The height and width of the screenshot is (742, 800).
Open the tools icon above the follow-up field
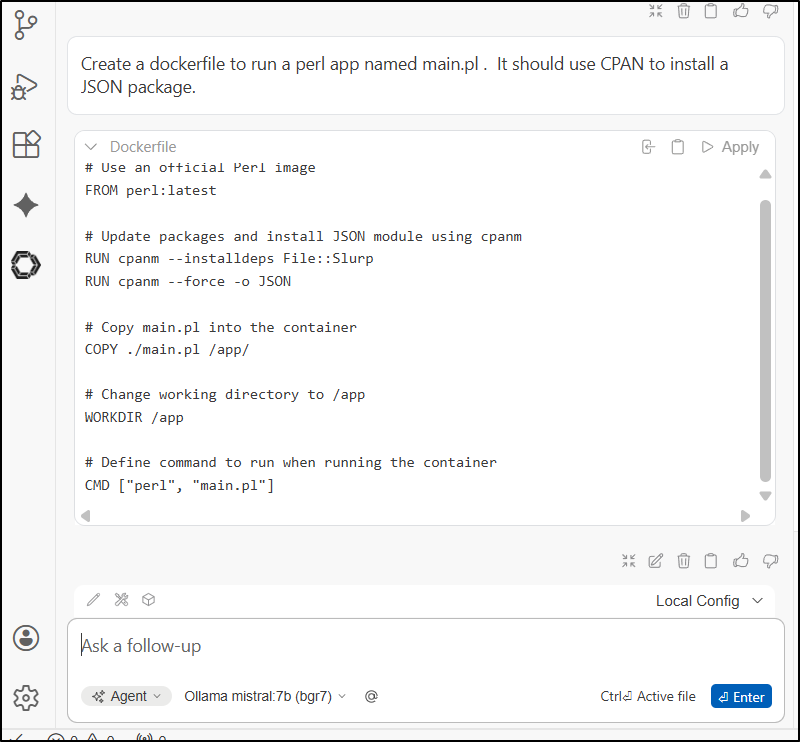(x=121, y=600)
